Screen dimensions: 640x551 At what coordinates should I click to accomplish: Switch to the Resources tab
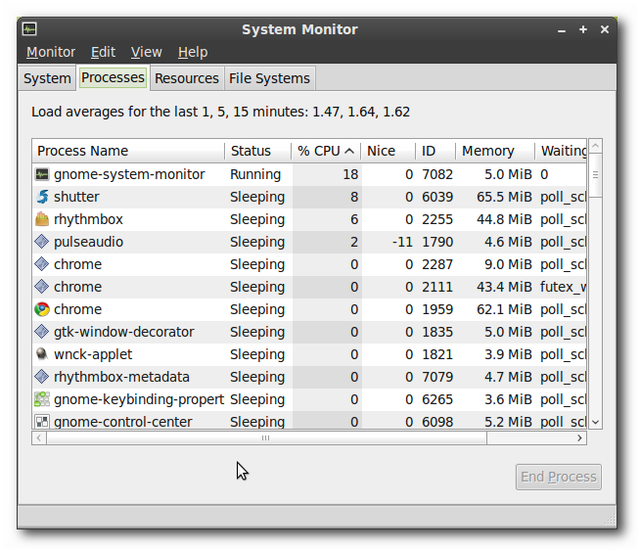pyautogui.click(x=187, y=78)
